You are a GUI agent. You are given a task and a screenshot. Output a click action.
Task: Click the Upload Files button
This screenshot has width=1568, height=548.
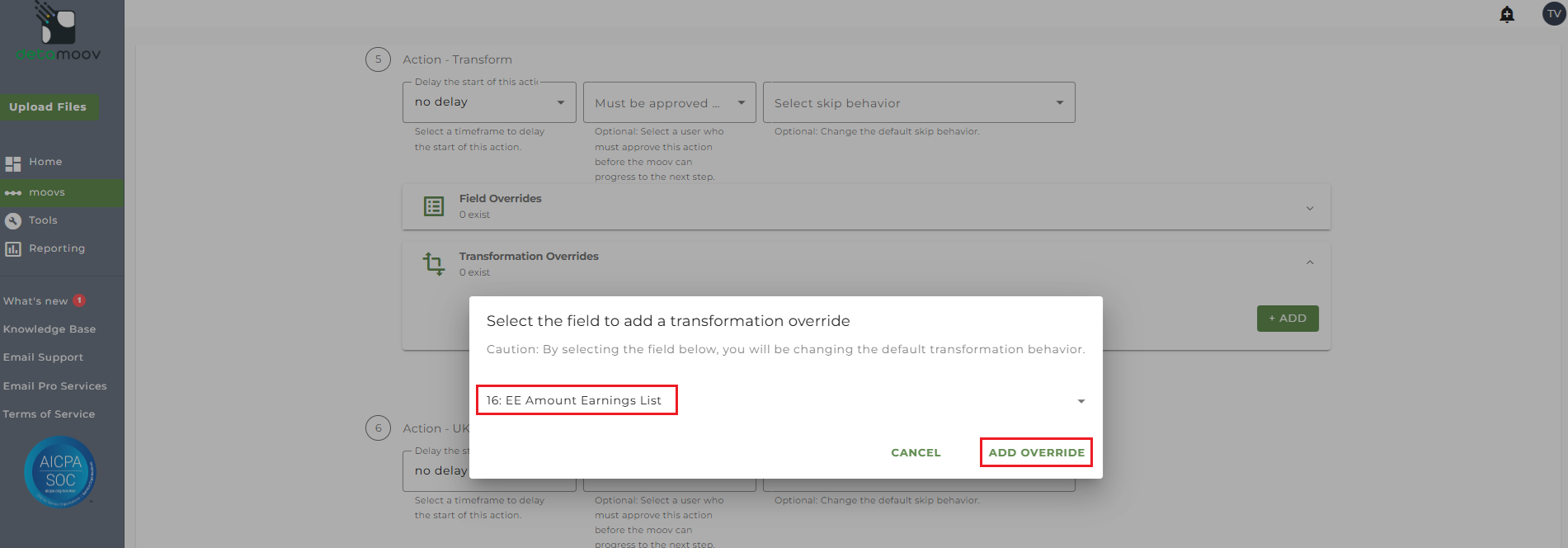[x=48, y=106]
